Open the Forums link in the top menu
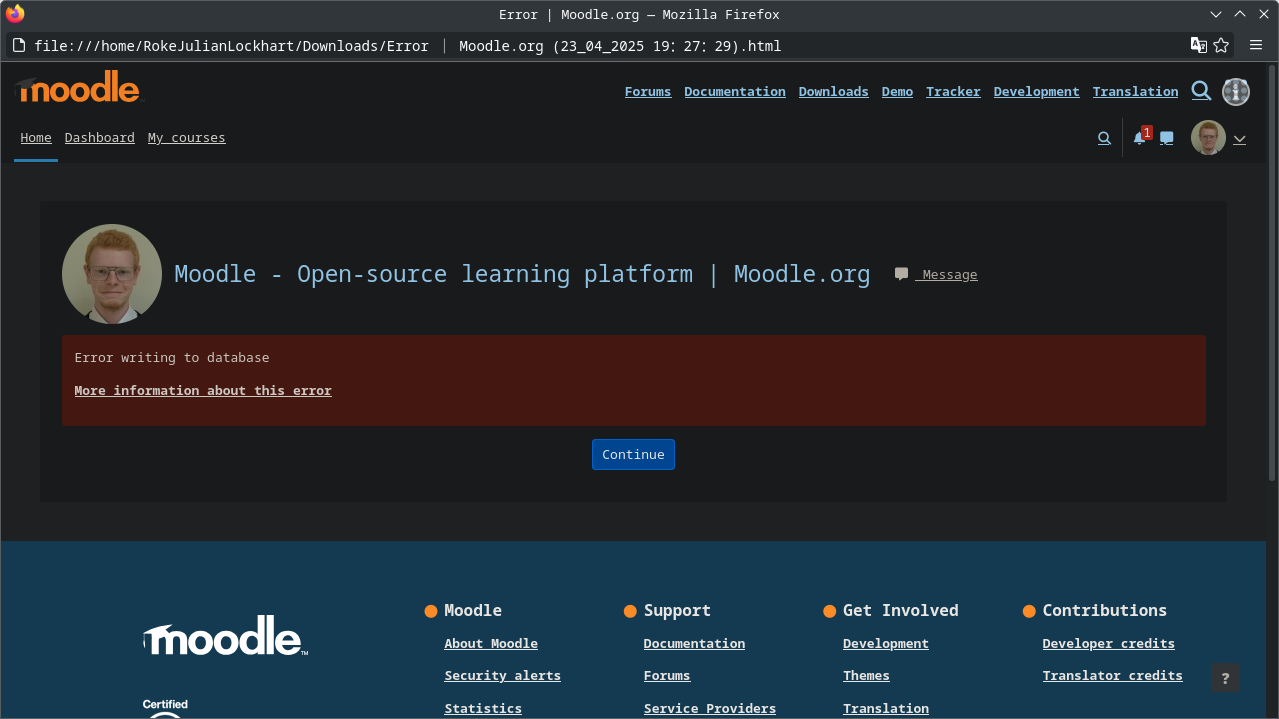This screenshot has width=1279, height=719. point(648,92)
